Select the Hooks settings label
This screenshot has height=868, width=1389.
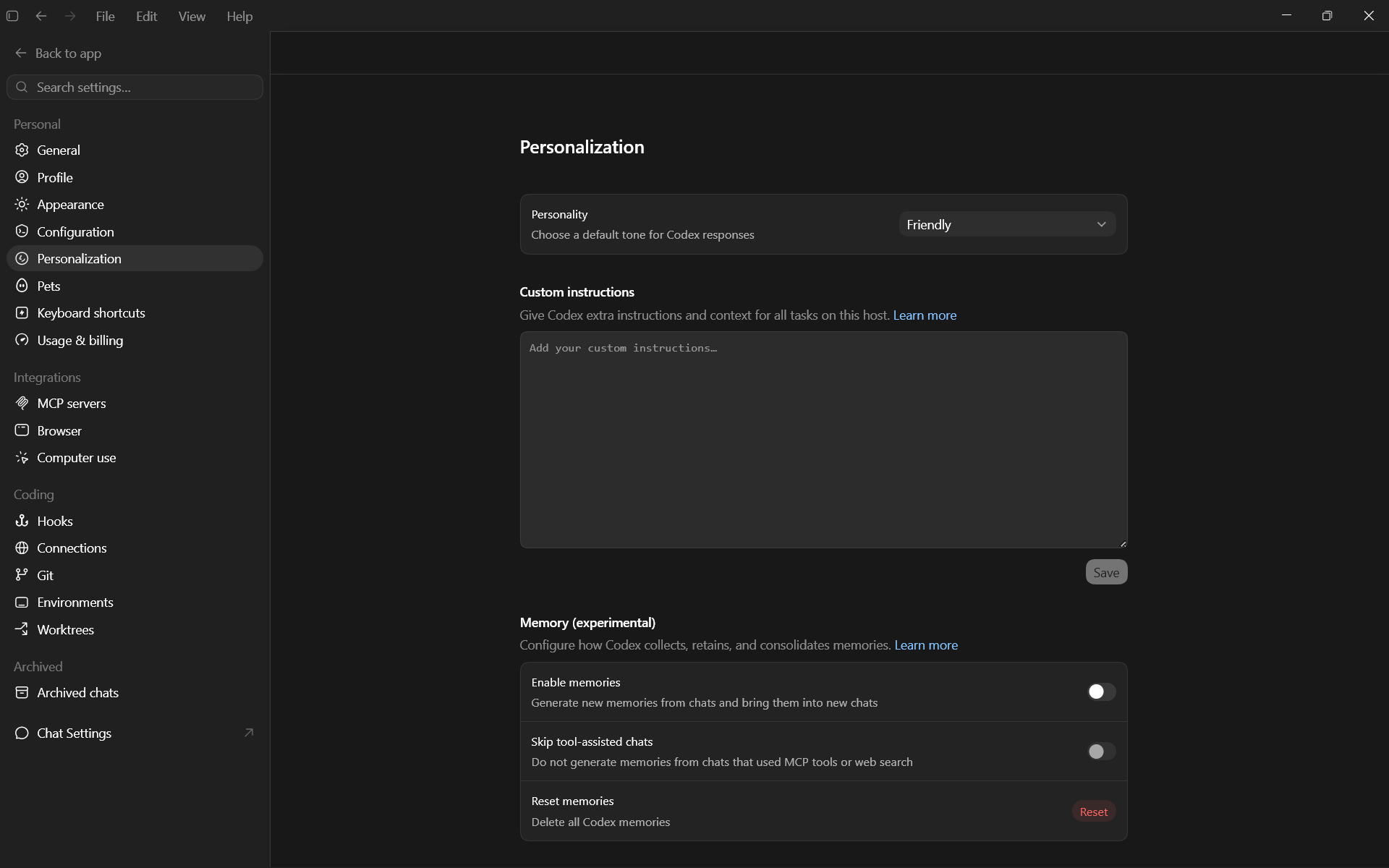(x=55, y=521)
